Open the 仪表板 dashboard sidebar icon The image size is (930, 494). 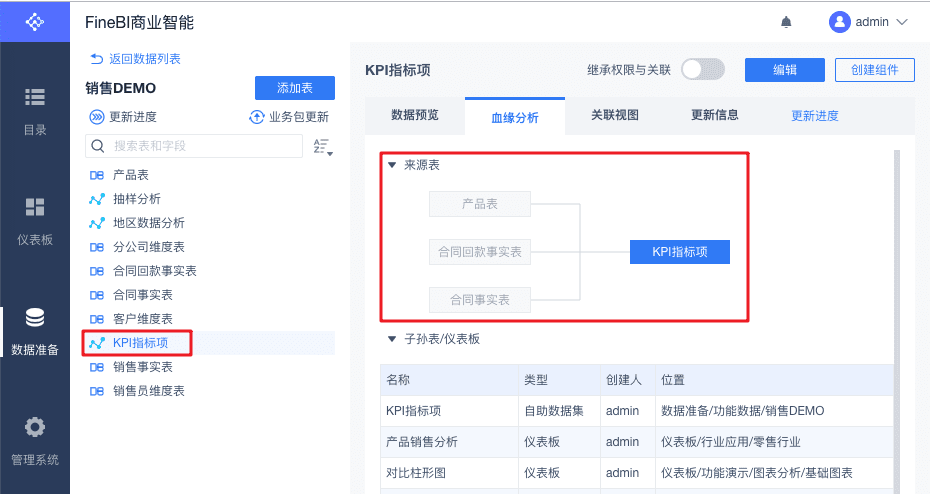point(35,207)
